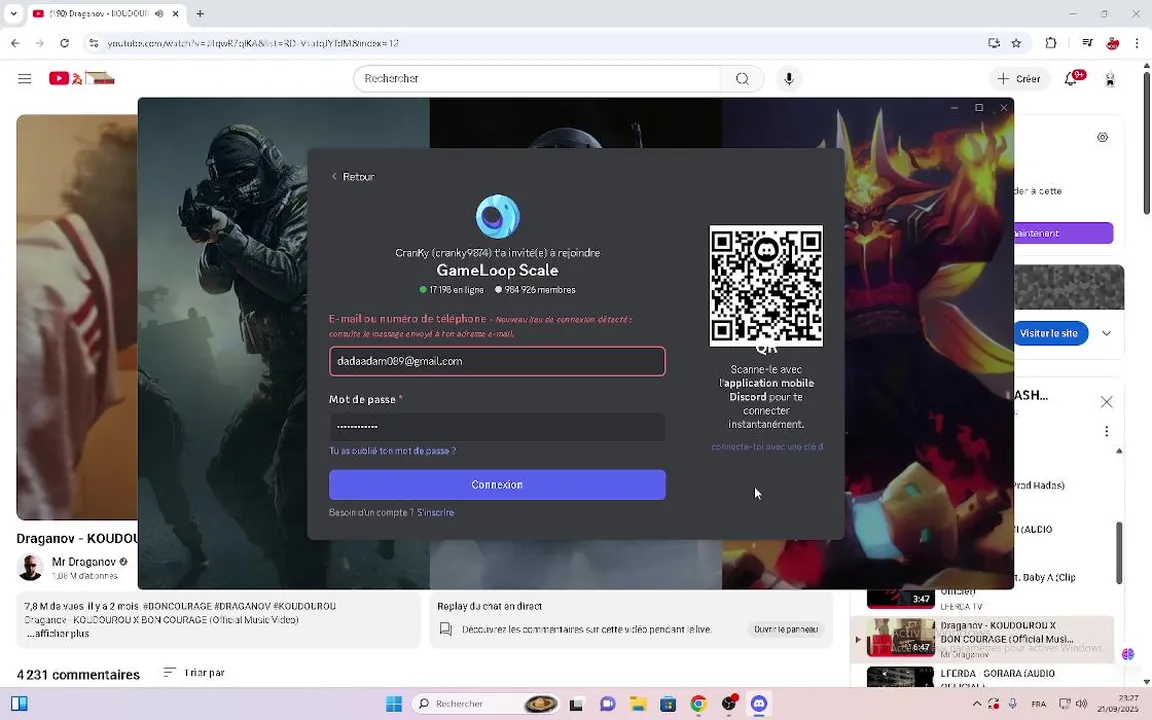Open Draganov KOUDOUROU X BON COURAGE playlist item
The width and height of the screenshot is (1152, 720).
pyautogui.click(x=983, y=637)
